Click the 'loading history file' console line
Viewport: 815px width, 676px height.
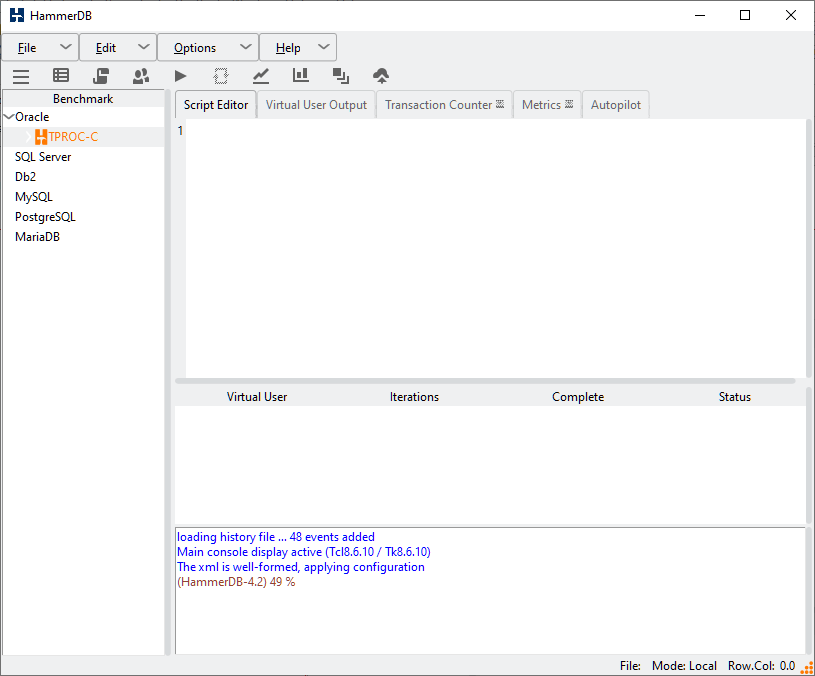tap(275, 537)
